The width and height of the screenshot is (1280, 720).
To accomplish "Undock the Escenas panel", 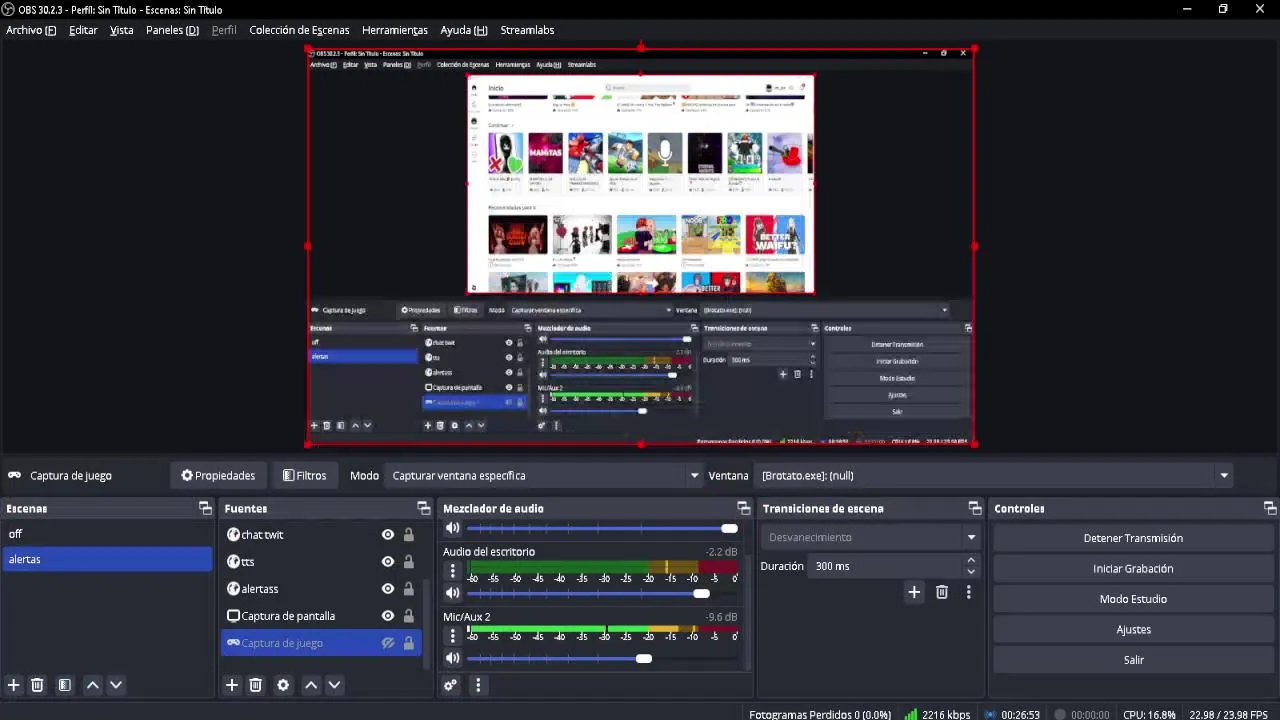I will 205,508.
